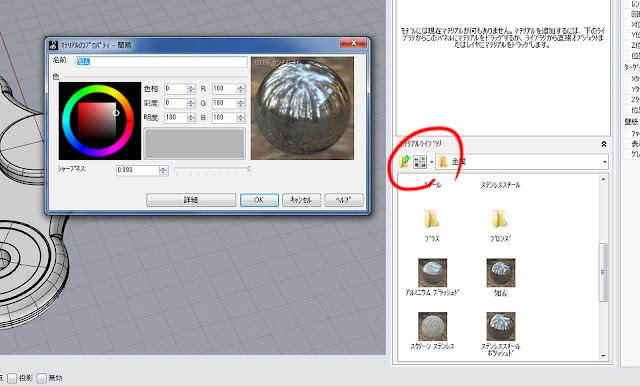Choose the ステンレススチール ポリッシュド material

pos(501,326)
